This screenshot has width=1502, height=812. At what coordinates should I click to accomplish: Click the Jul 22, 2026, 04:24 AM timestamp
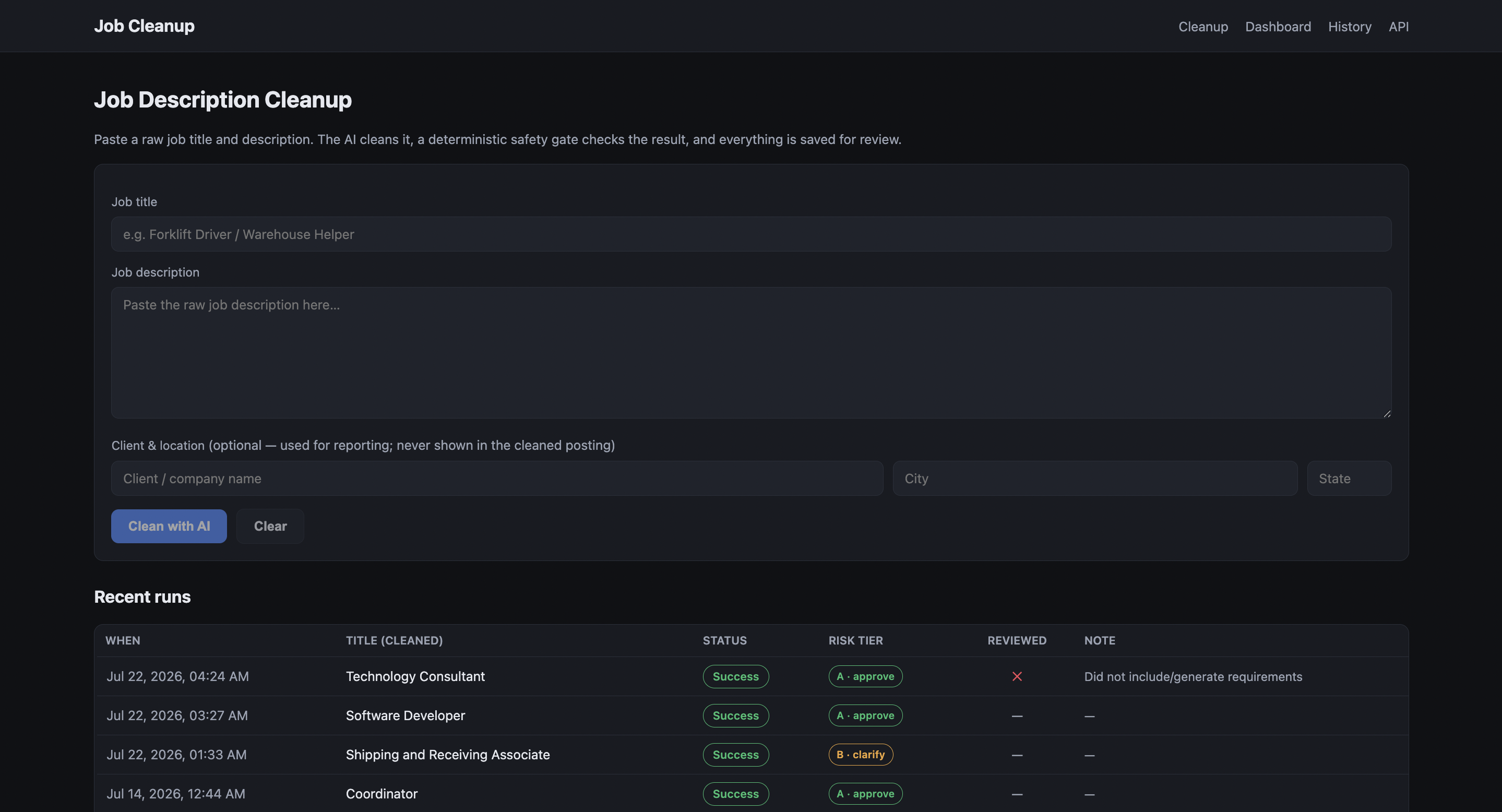point(177,677)
